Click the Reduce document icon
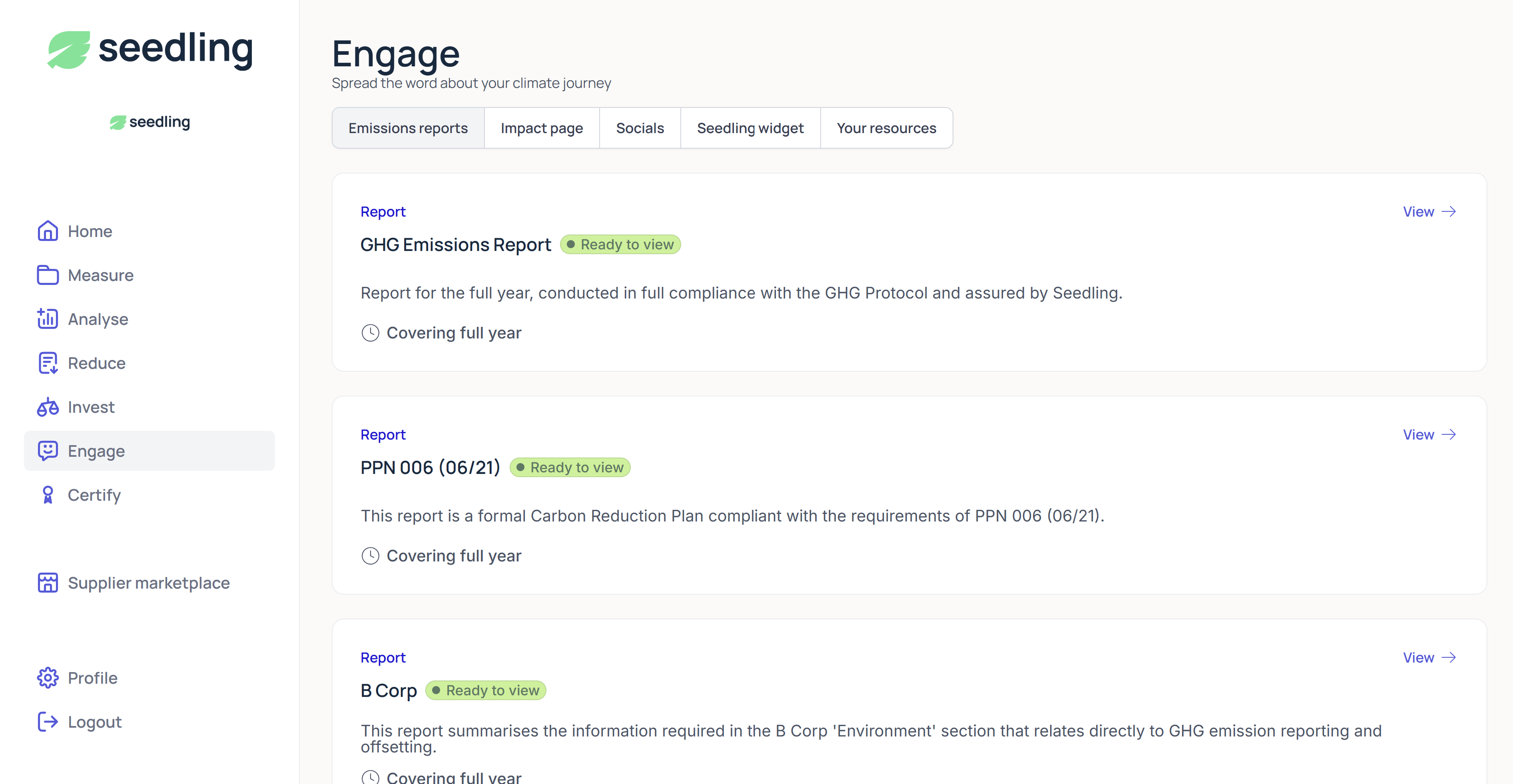The height and width of the screenshot is (784, 1513). tap(48, 363)
